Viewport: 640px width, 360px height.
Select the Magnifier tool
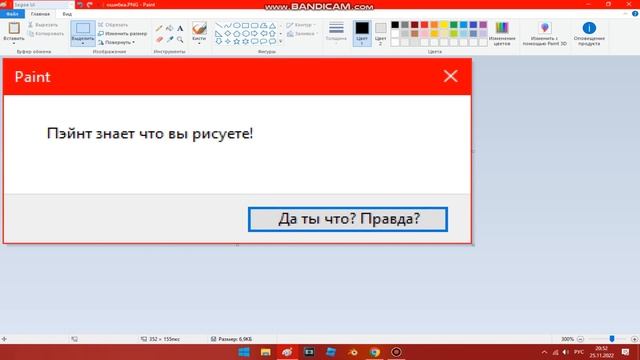click(180, 39)
